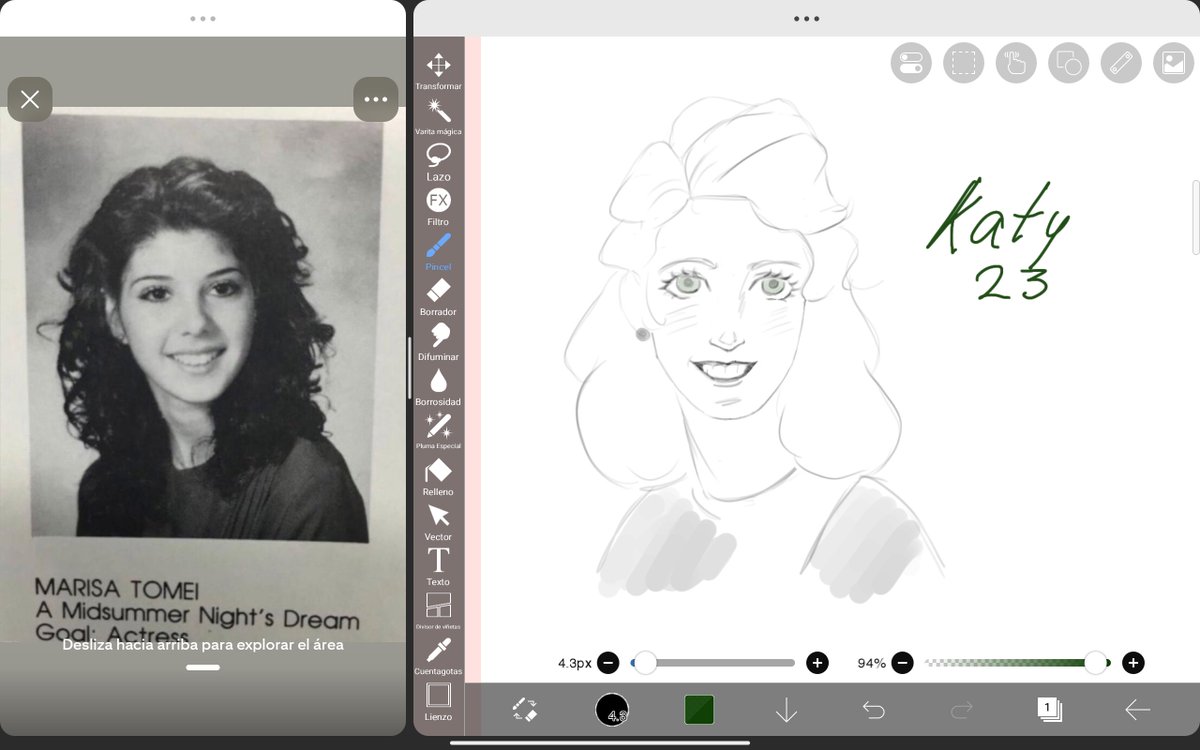Open left window's multitasking three-dots menu
The image size is (1200, 750).
click(202, 18)
